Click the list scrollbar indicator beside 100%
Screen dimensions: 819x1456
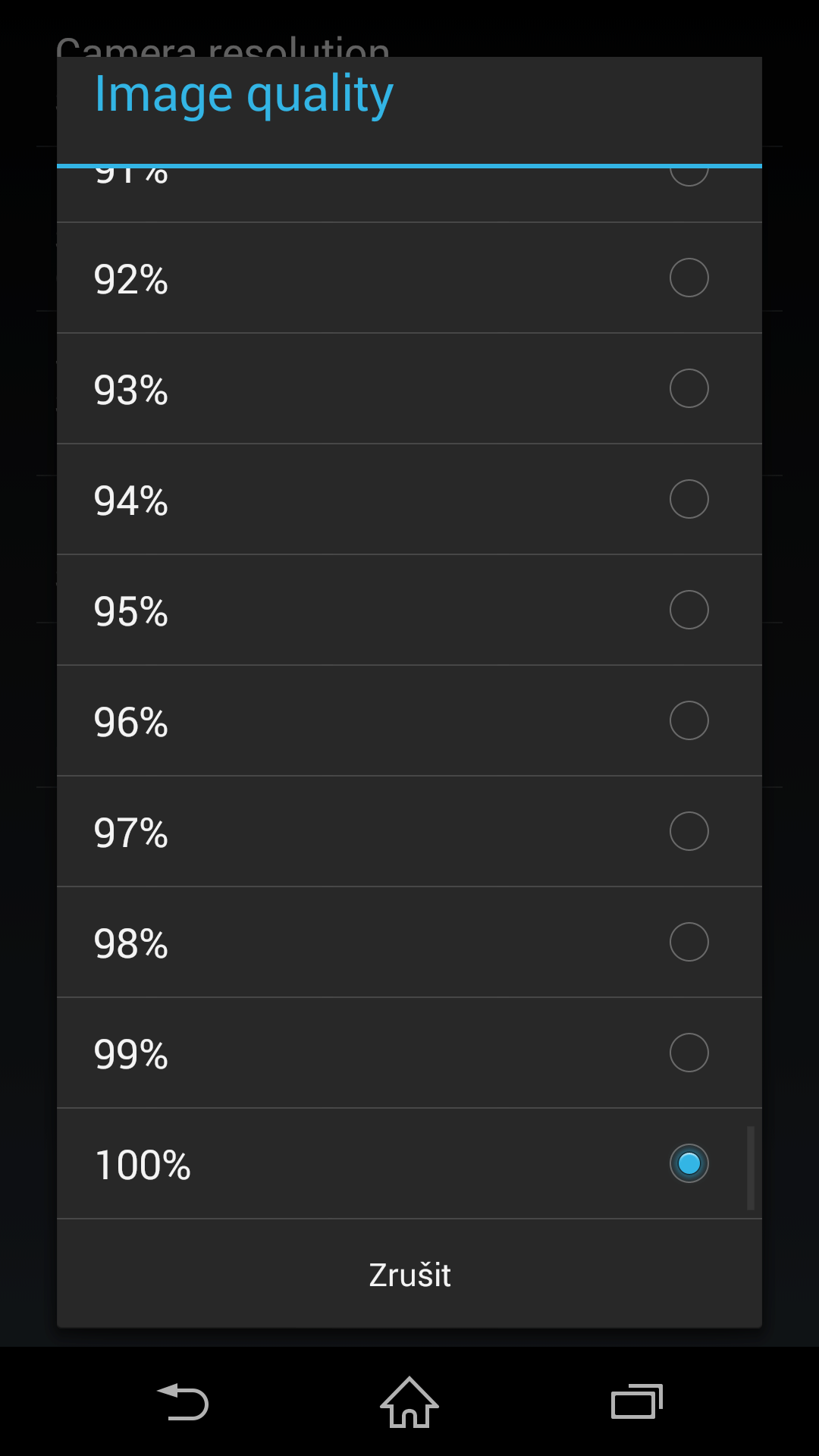coord(750,1168)
